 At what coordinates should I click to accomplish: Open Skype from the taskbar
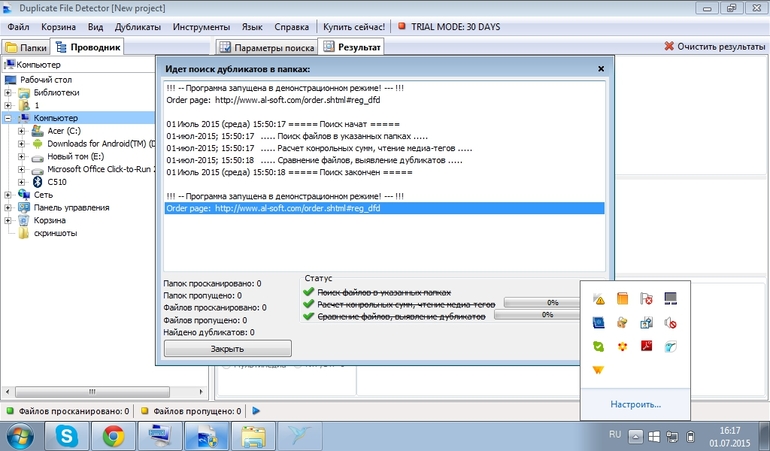[67, 436]
